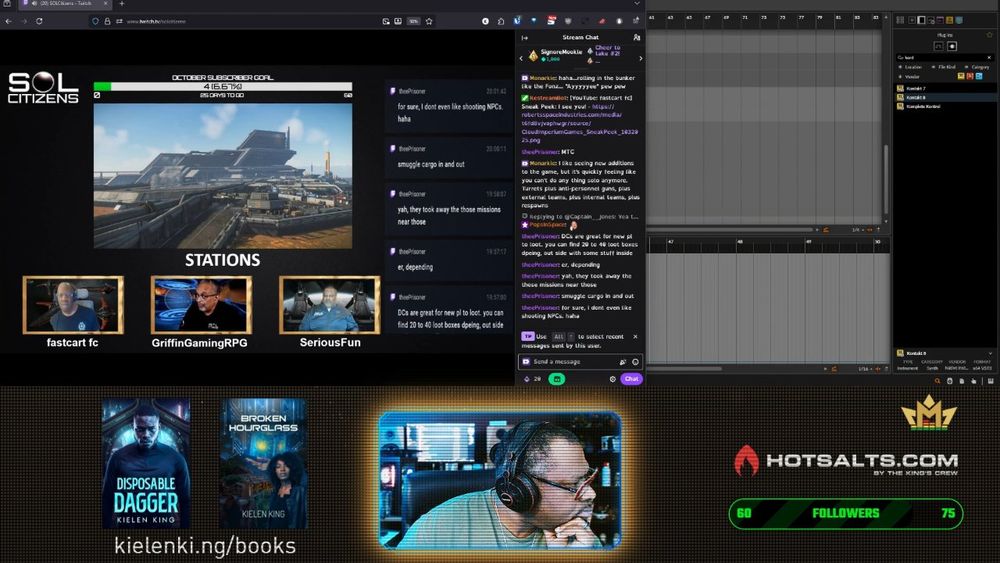
Task: Toggle the instrument plug-in type button
Action: pos(939,46)
